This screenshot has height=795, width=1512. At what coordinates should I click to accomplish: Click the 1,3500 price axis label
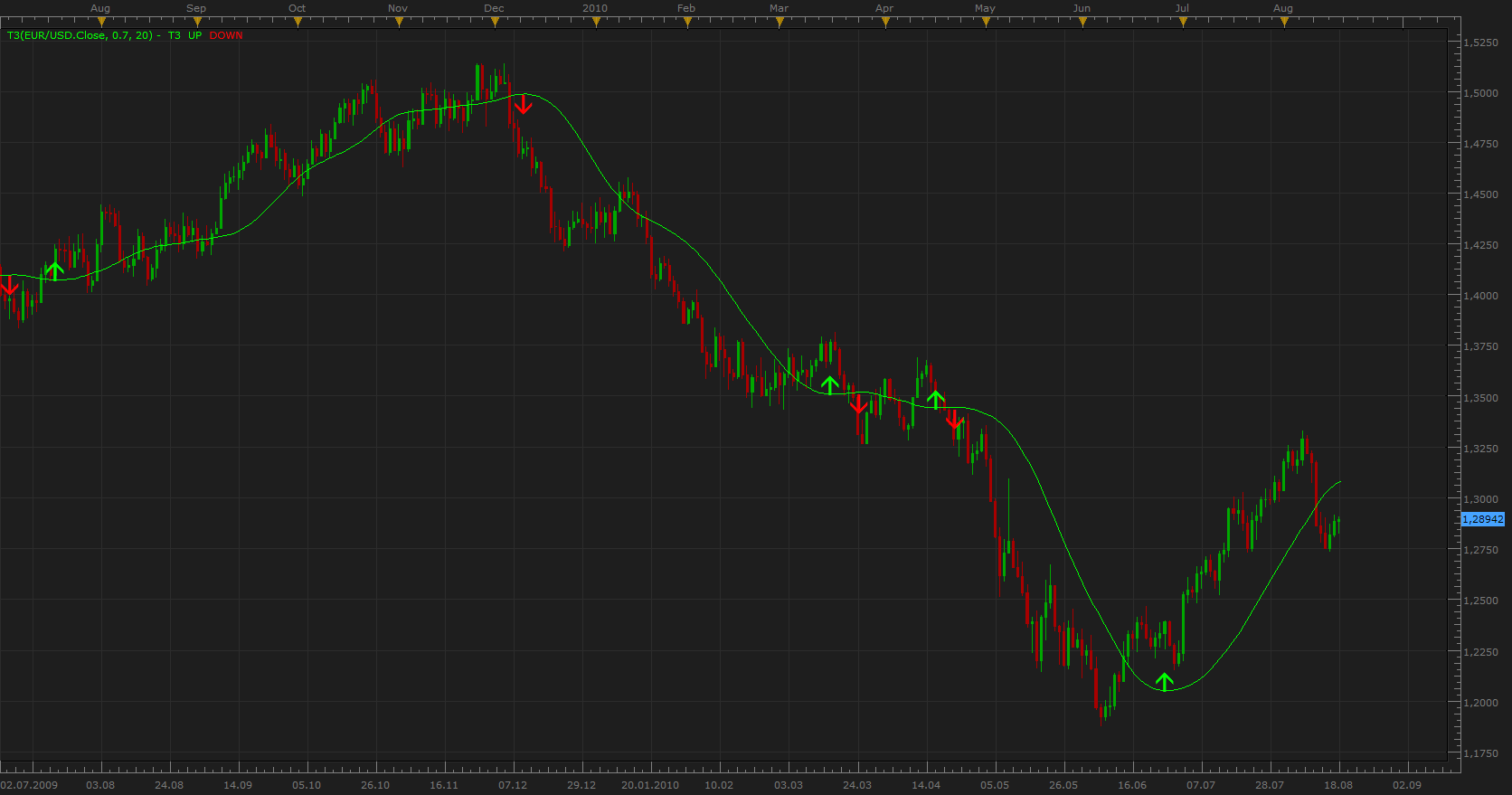1481,398
